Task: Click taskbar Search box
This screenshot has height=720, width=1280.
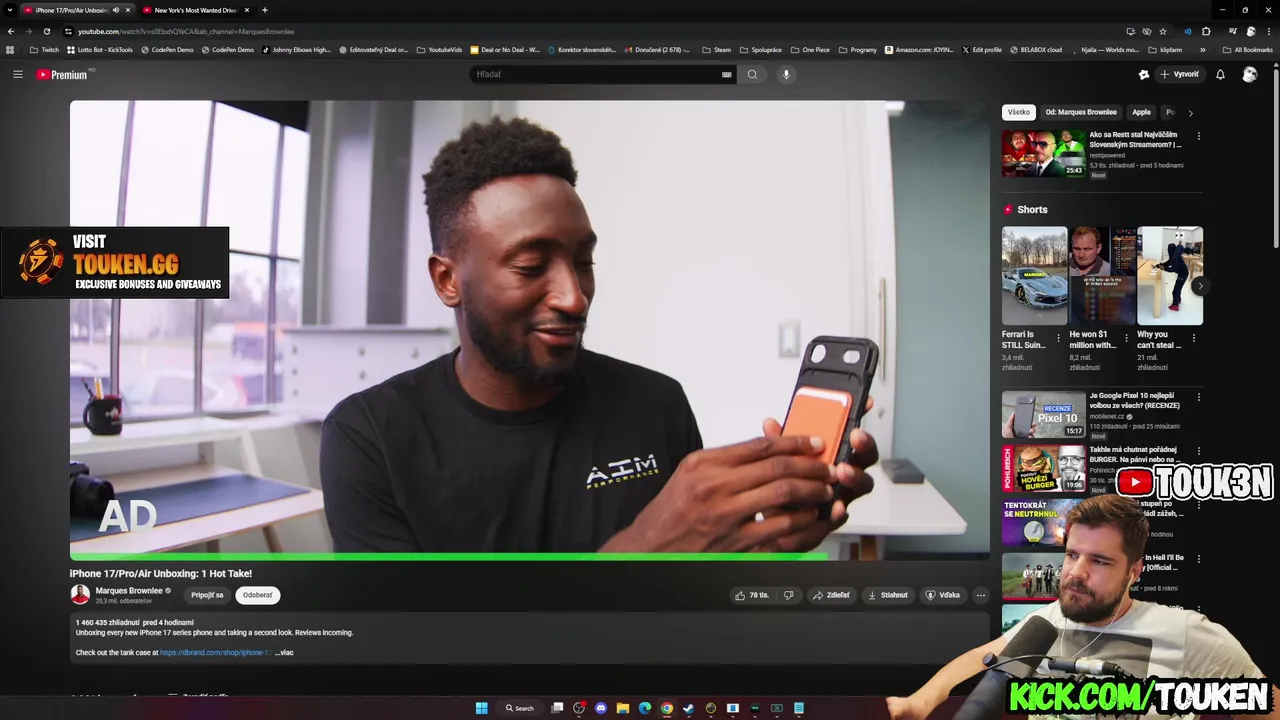Action: click(x=519, y=708)
